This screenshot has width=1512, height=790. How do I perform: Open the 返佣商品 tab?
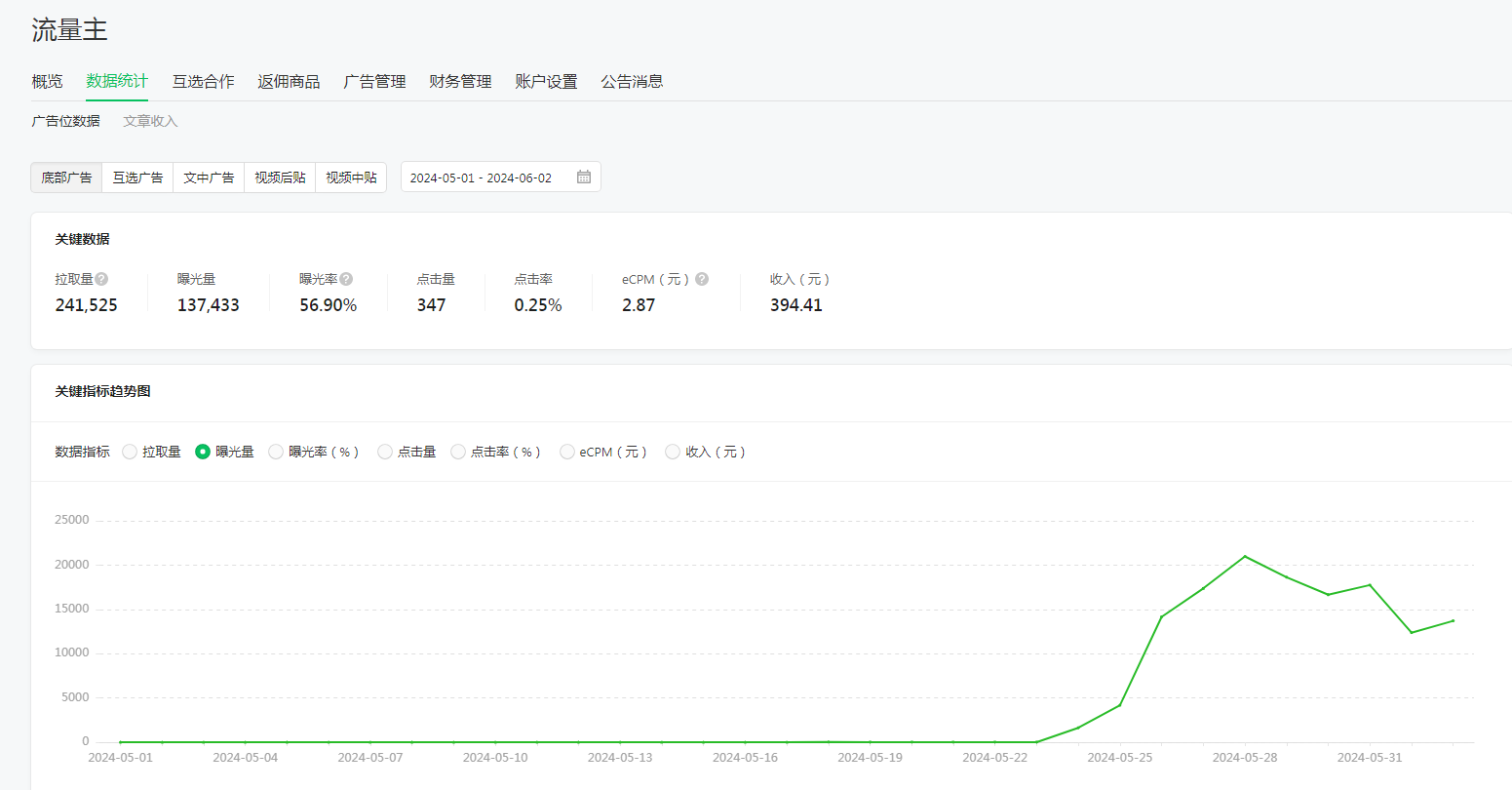click(289, 81)
